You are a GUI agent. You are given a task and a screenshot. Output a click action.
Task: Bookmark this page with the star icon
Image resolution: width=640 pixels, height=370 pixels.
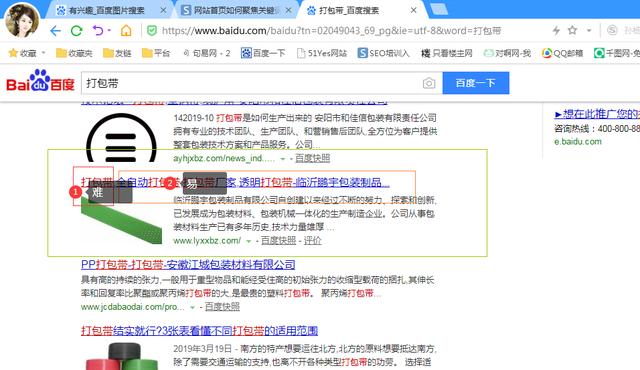pyautogui.click(x=573, y=30)
